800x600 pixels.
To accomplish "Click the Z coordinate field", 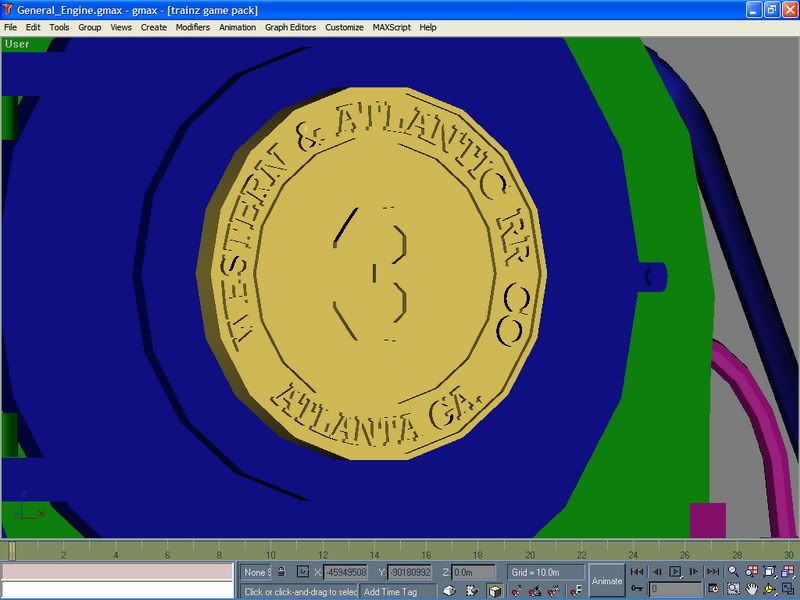I will coord(473,572).
